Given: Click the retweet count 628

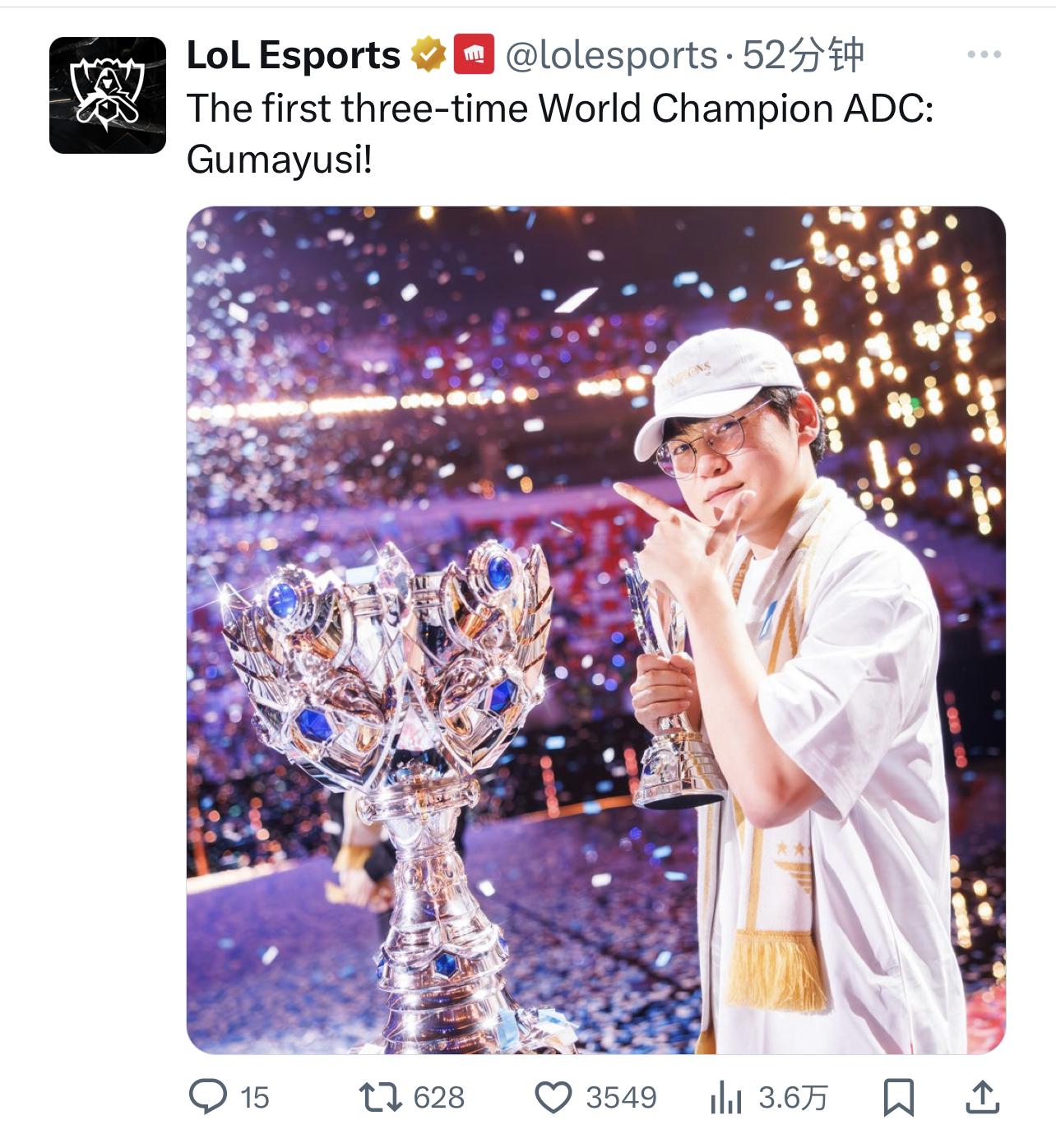Looking at the screenshot, I should (439, 1098).
